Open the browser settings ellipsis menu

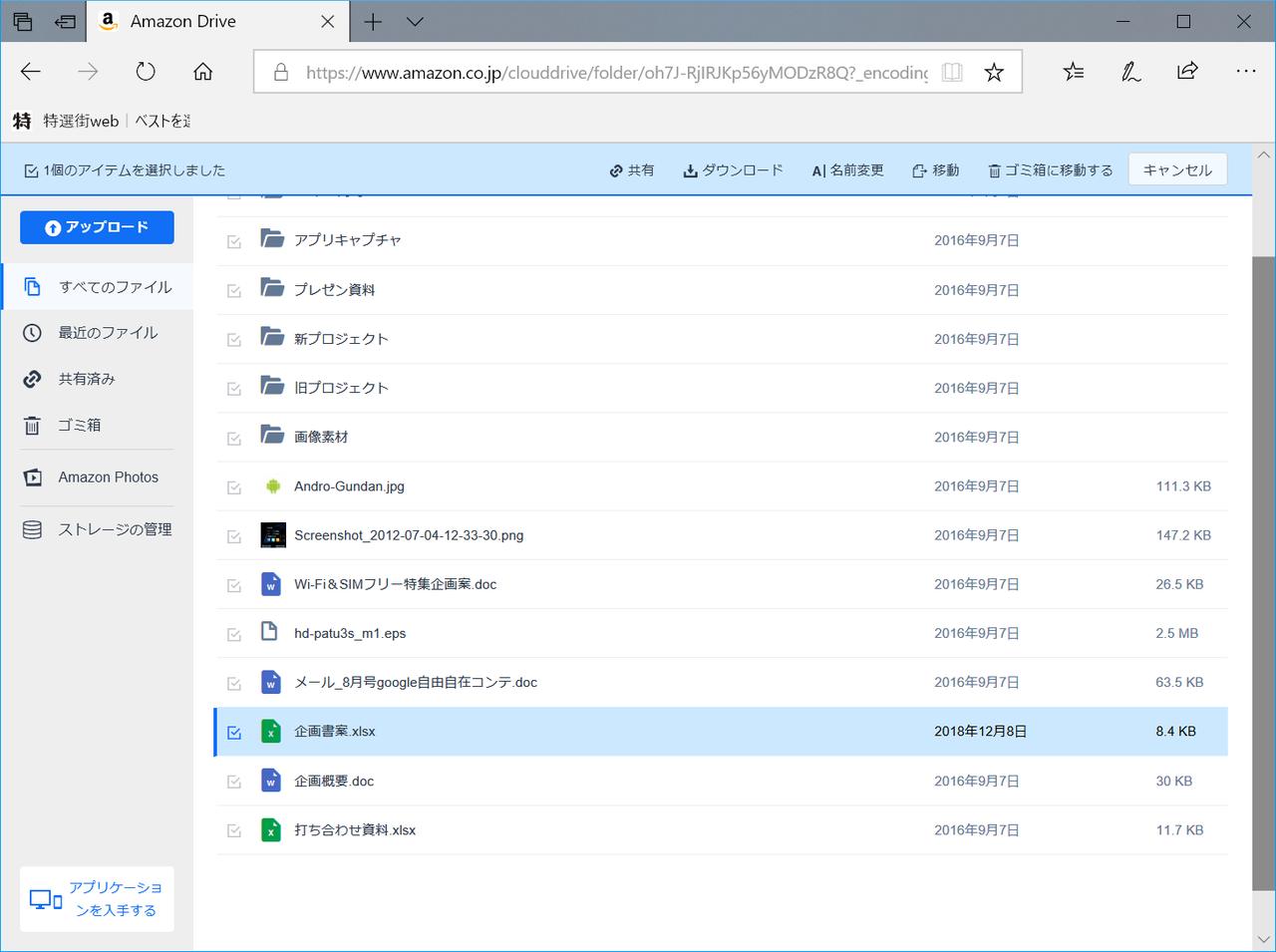click(1245, 72)
